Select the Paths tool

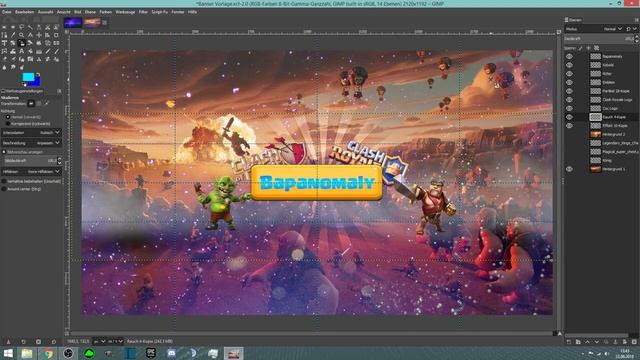(4, 35)
